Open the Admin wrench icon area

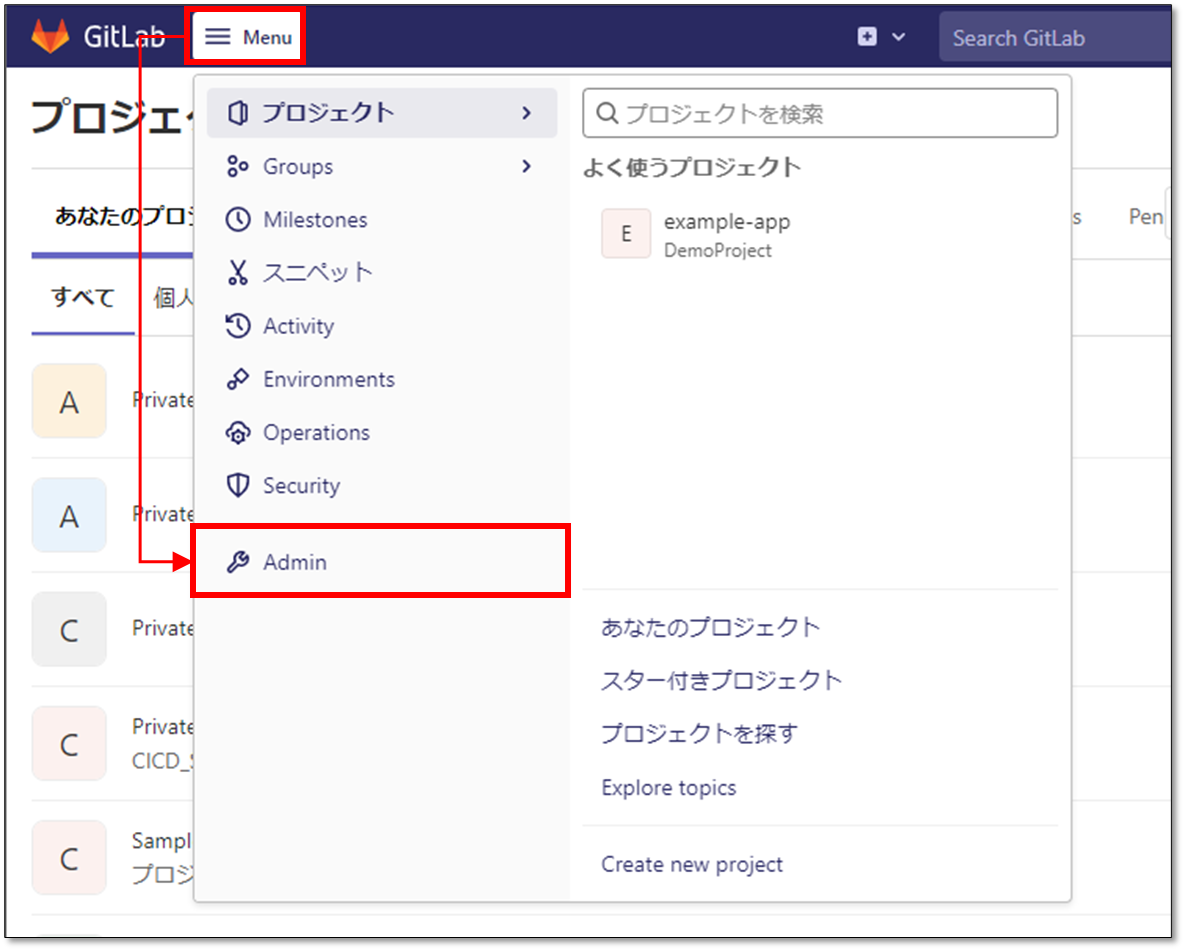[x=238, y=561]
